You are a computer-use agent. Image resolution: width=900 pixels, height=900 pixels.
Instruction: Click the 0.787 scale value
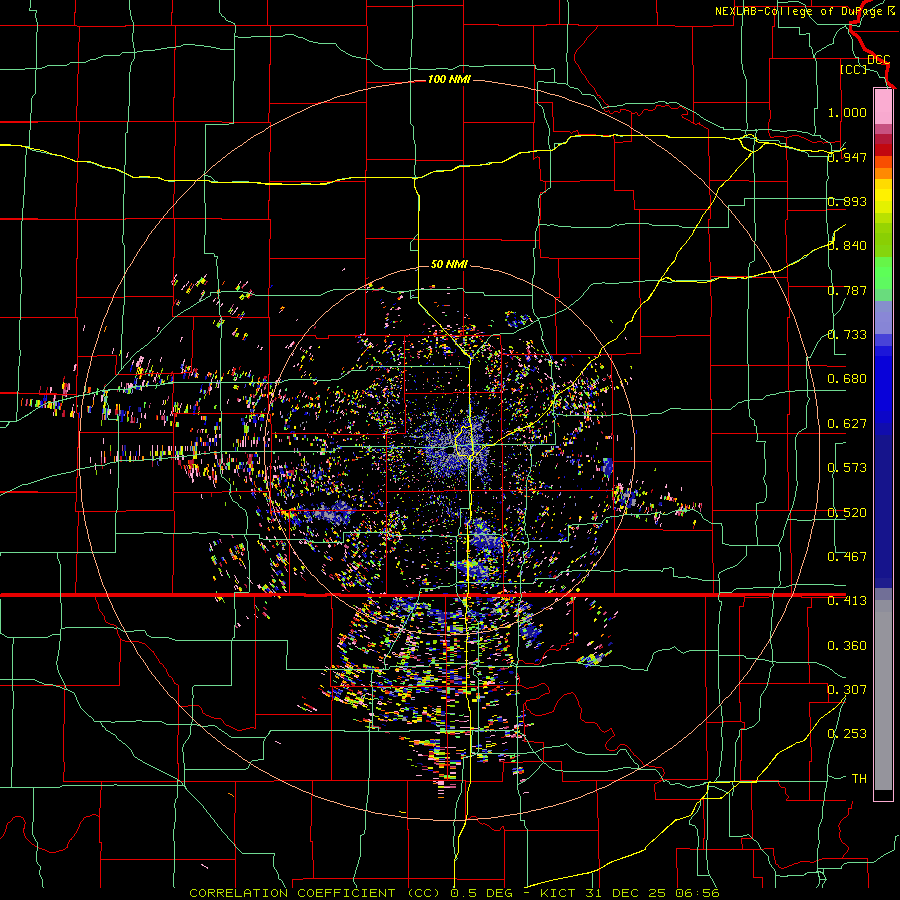[847, 290]
